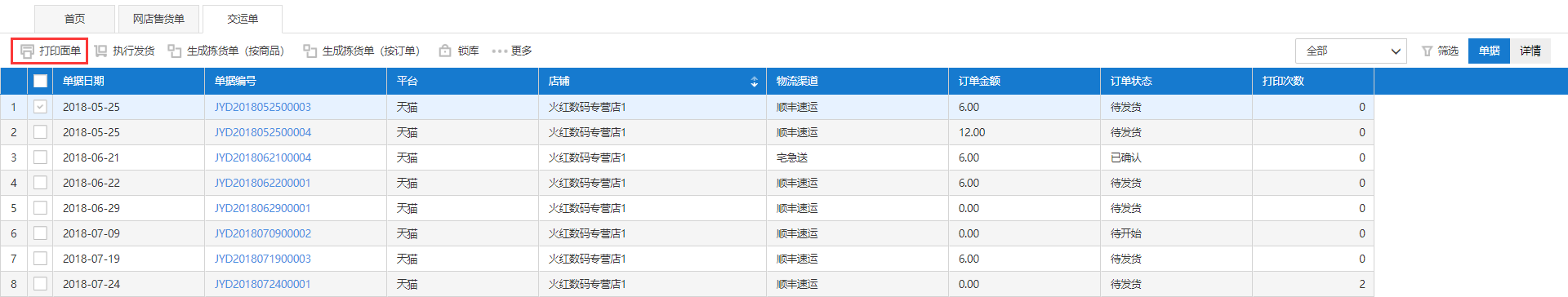The width and height of the screenshot is (1568, 297).
Task: Switch to the 网店售货单 tab
Action: [158, 19]
